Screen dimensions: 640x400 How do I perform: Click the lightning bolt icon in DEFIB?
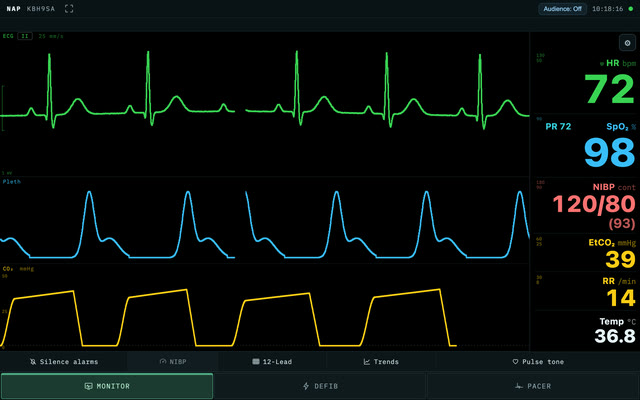(x=306, y=386)
